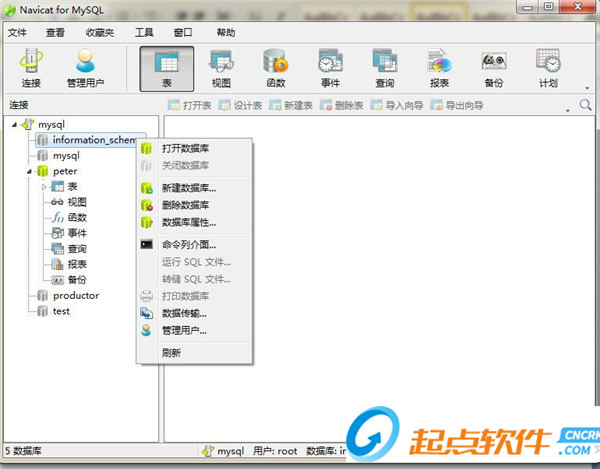The width and height of the screenshot is (600, 469).
Task: Collapse the peter database node
Action: click(x=29, y=171)
